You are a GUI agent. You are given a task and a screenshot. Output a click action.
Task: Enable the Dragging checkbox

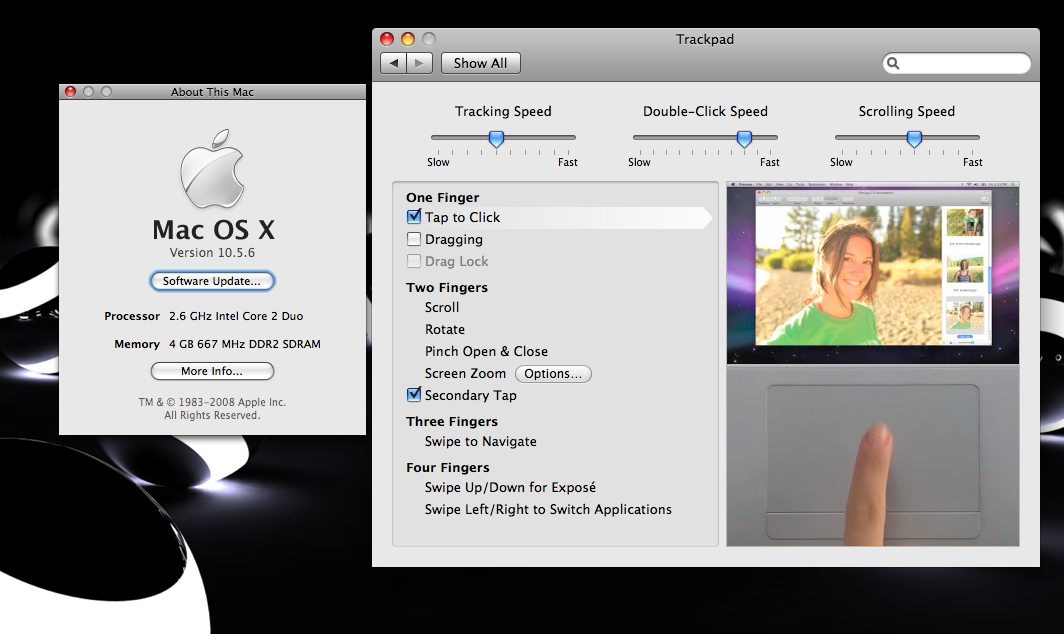click(414, 239)
